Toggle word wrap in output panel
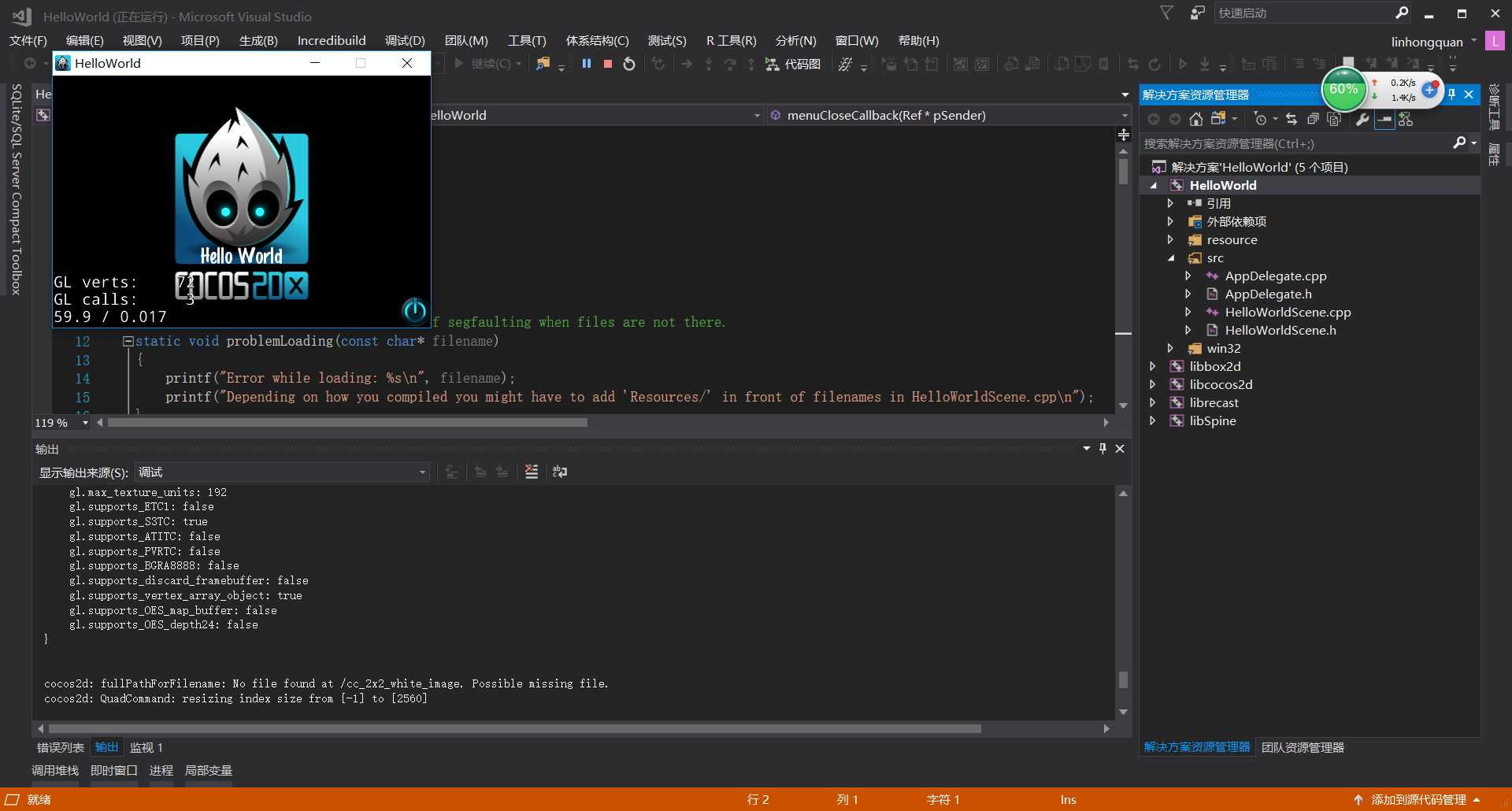The image size is (1512, 811). pyautogui.click(x=560, y=472)
